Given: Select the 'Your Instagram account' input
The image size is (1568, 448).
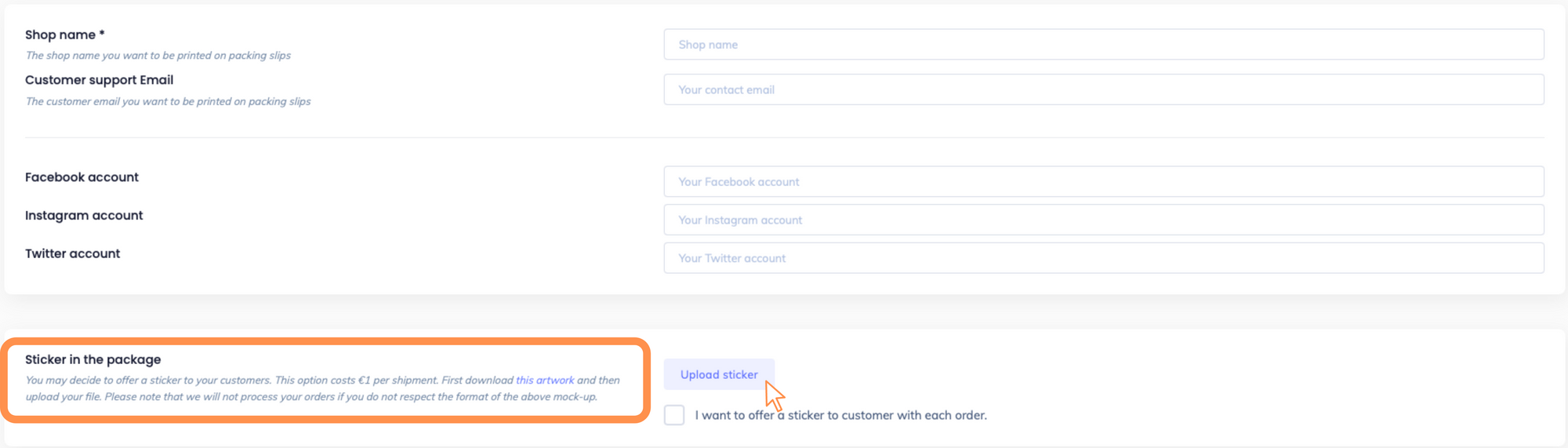Looking at the screenshot, I should coord(1103,220).
